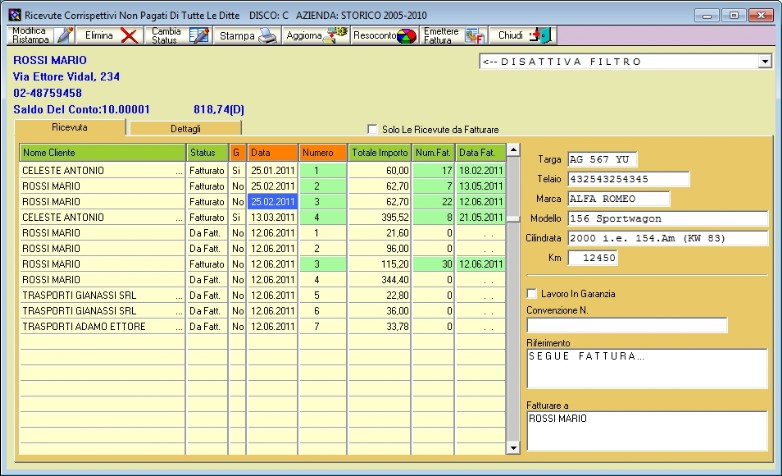Select amount 344,40 cell

[x=380, y=280]
